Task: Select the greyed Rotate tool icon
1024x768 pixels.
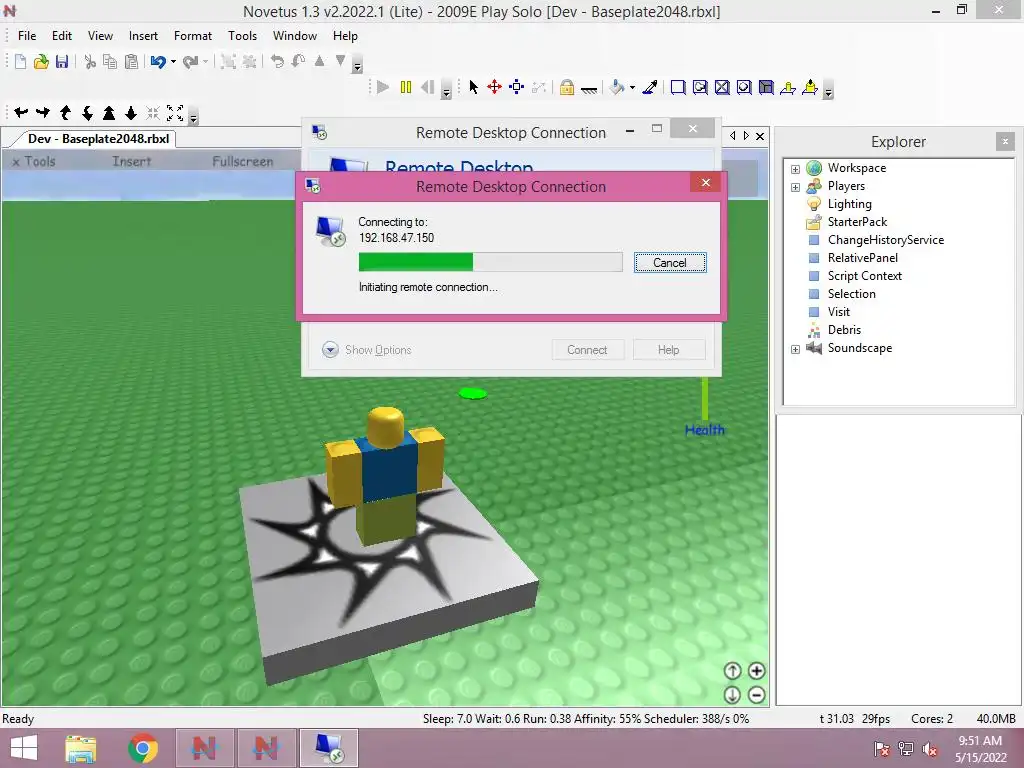Action: (x=539, y=87)
